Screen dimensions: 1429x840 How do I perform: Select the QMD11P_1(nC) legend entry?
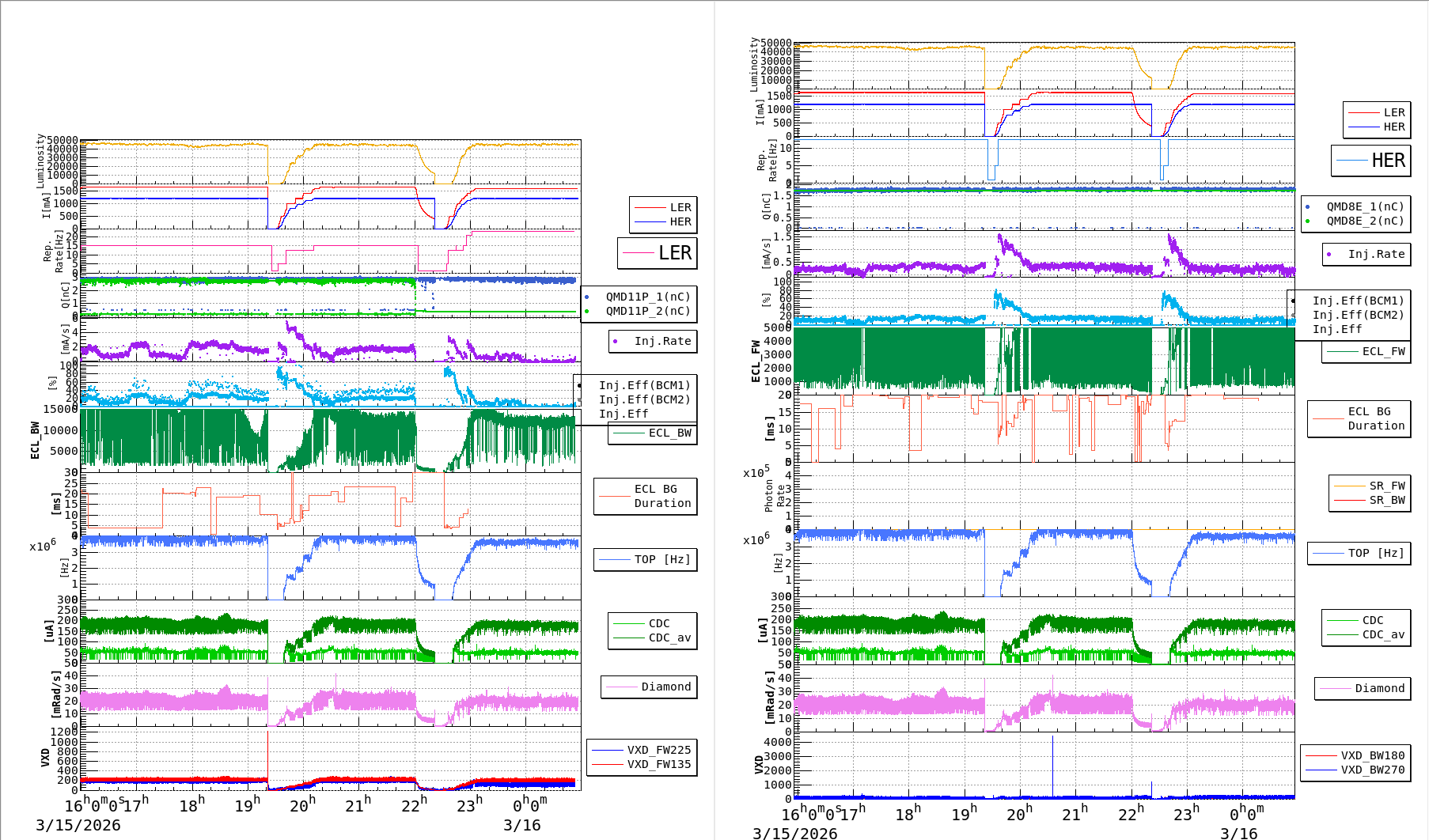(x=647, y=297)
